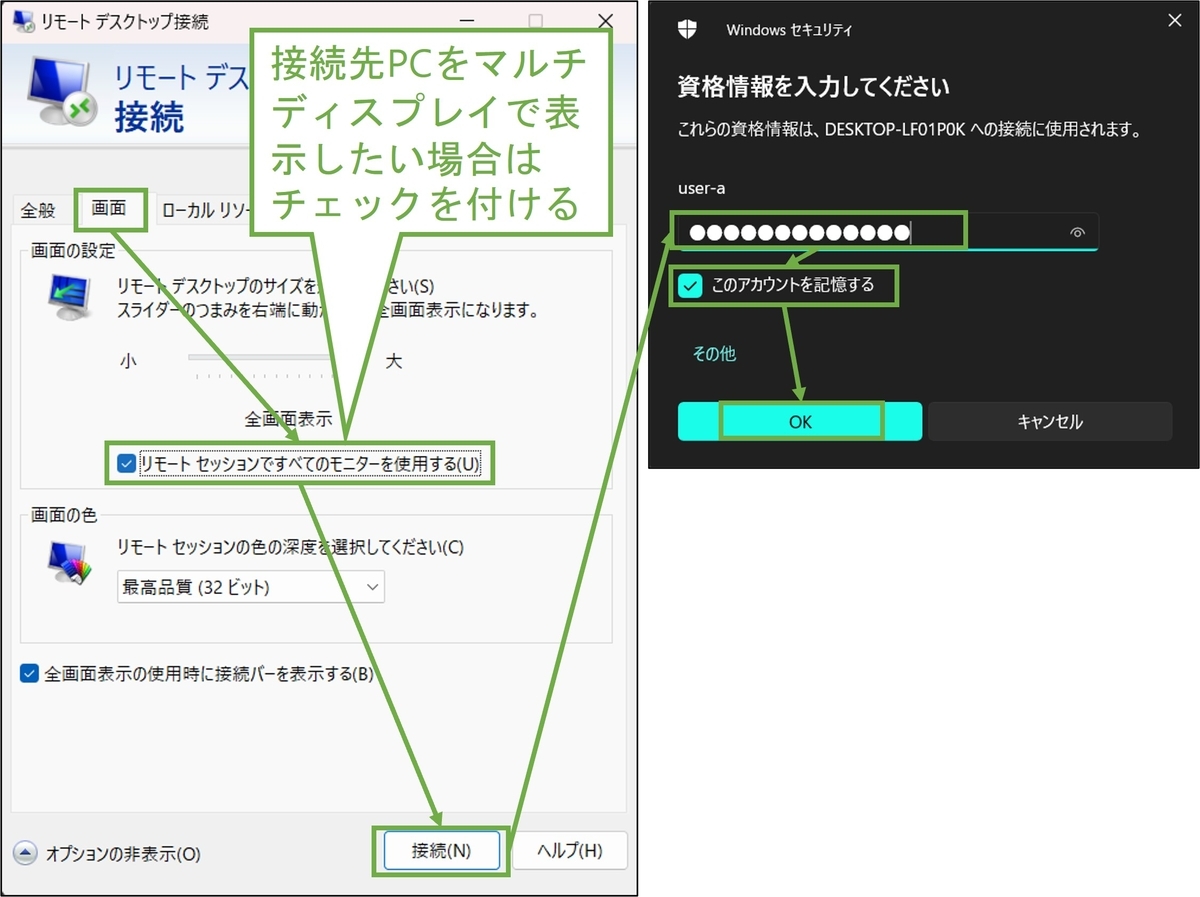1200x897 pixels.
Task: Click 資格情報を入力してください heading
Action: coord(813,86)
